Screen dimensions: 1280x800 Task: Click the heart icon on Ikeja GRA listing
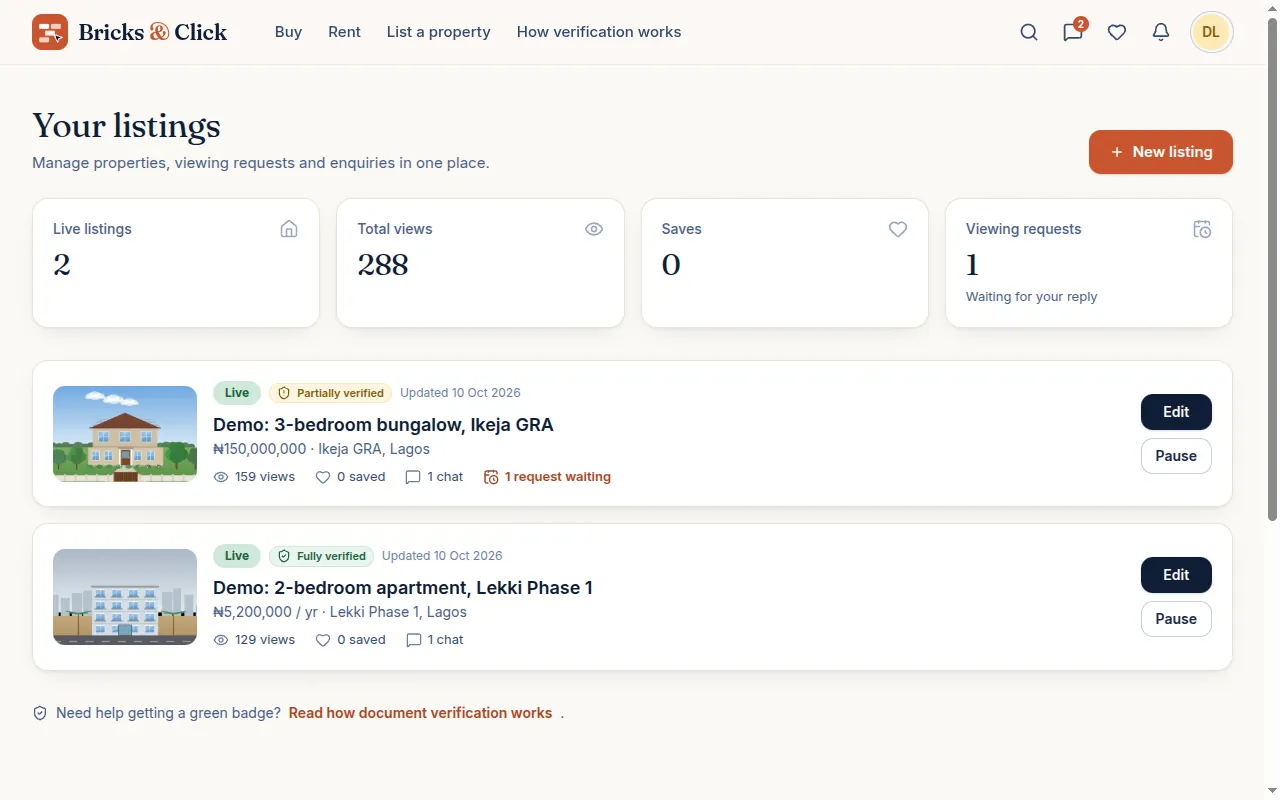click(x=323, y=477)
